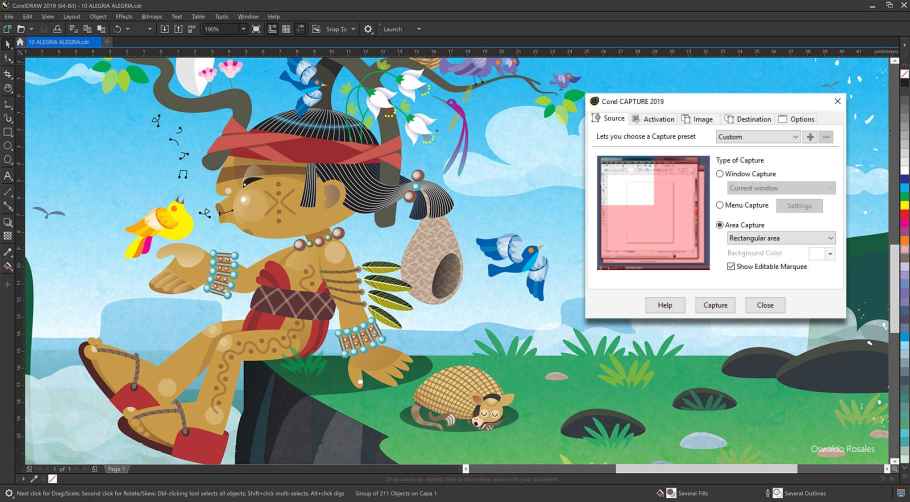Open the Effects menu

click(x=124, y=17)
